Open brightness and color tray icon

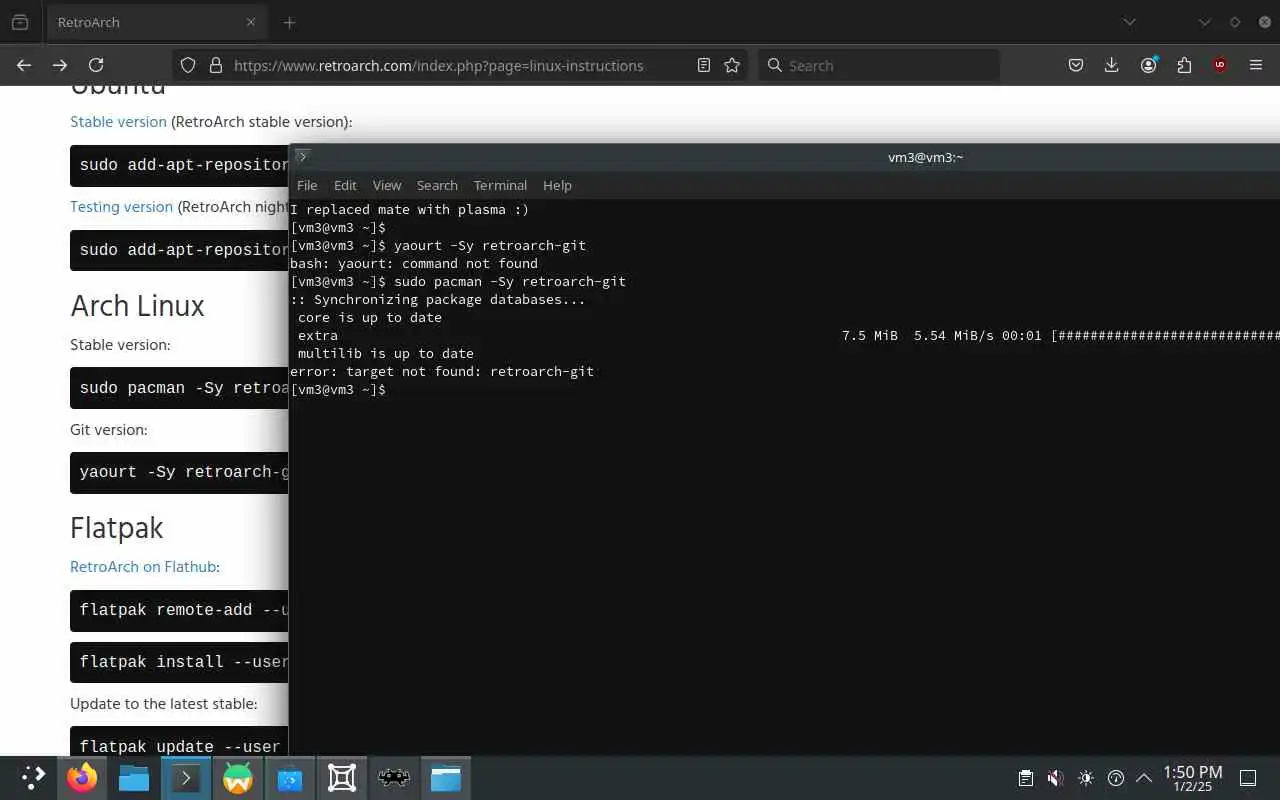tap(1086, 777)
